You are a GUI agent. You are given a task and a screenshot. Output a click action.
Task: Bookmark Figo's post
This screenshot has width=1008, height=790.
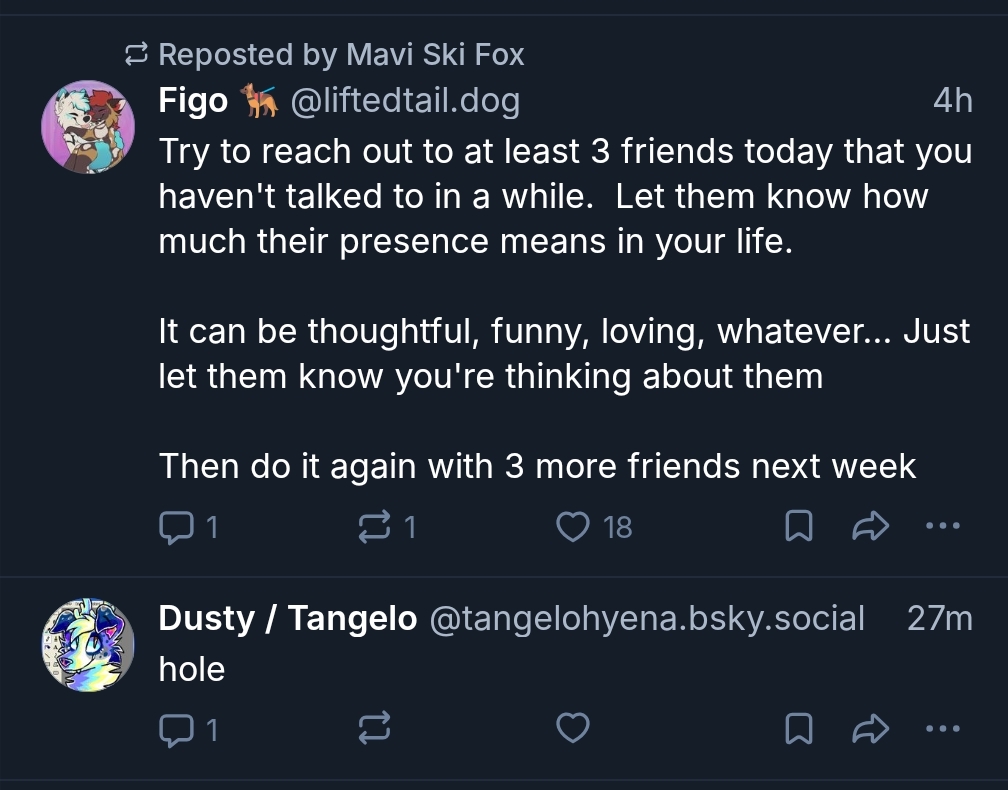[797, 526]
